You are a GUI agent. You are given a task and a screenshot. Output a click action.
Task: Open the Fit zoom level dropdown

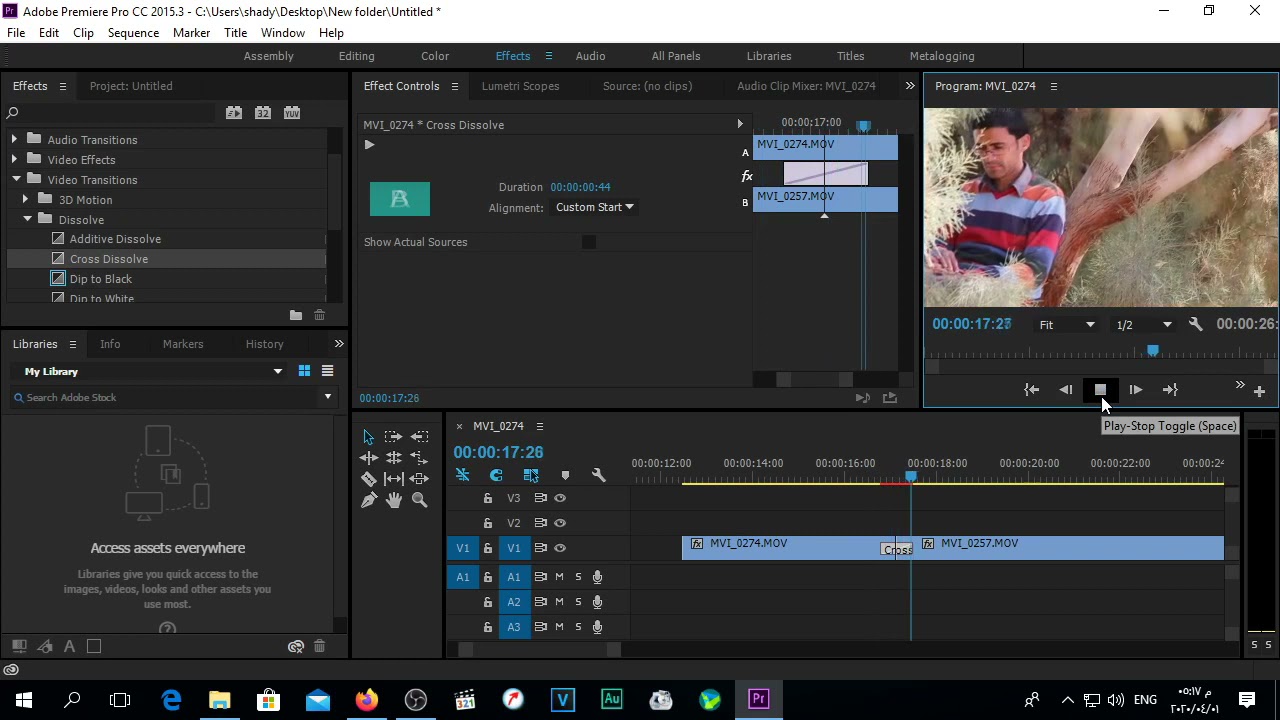(1067, 325)
